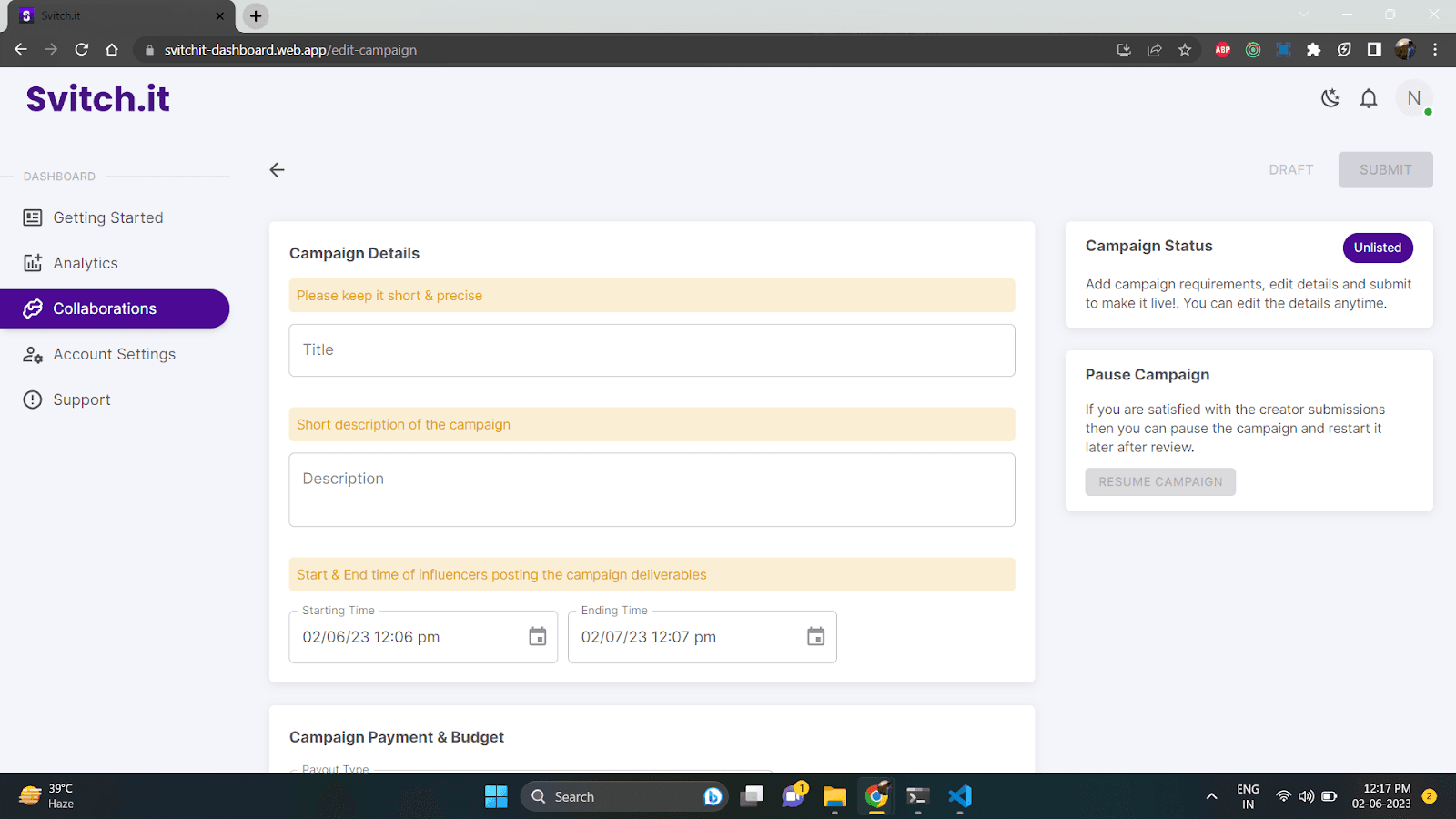
Task: Close the Svitch.it tab
Action: 219,15
